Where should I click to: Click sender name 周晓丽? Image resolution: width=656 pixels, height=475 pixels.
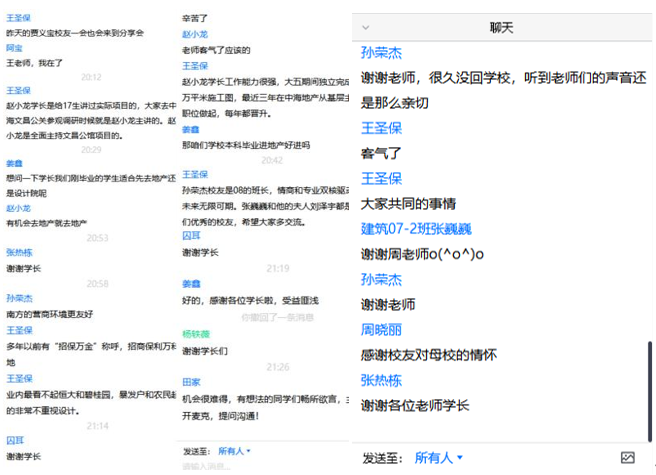click(x=381, y=330)
